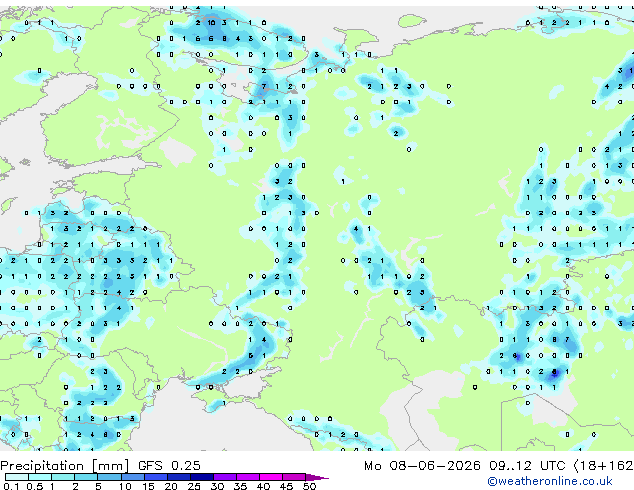Click the pointed above-50 end of color scale
634x490 pixels.
pyautogui.click(x=317, y=477)
